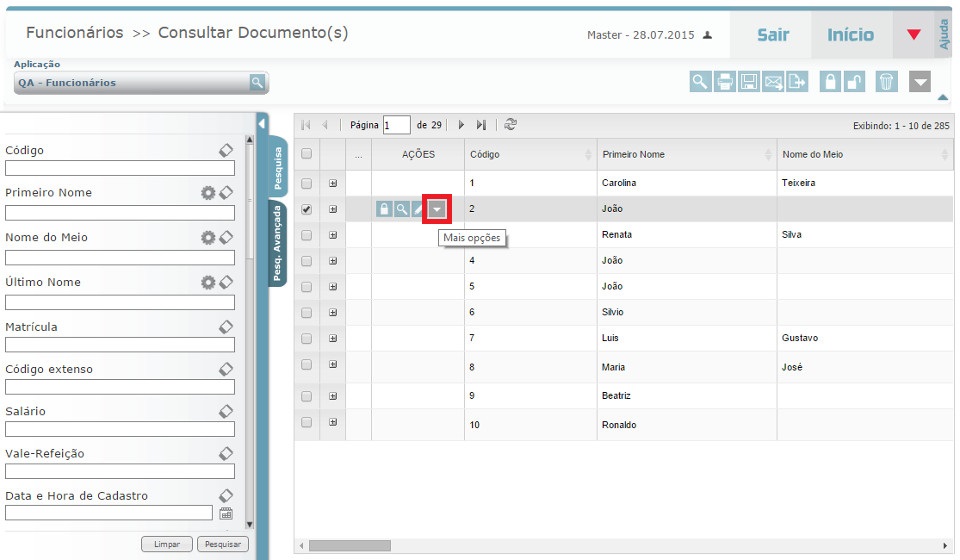The width and height of the screenshot is (960, 560).
Task: Uncheck the checkbox for row 2 João
Action: pyautogui.click(x=306, y=209)
